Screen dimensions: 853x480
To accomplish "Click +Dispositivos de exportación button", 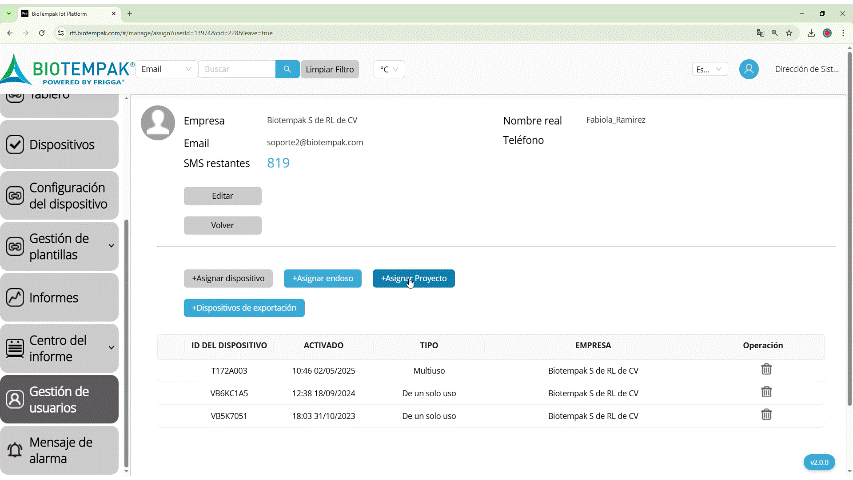I will pyautogui.click(x=244, y=308).
